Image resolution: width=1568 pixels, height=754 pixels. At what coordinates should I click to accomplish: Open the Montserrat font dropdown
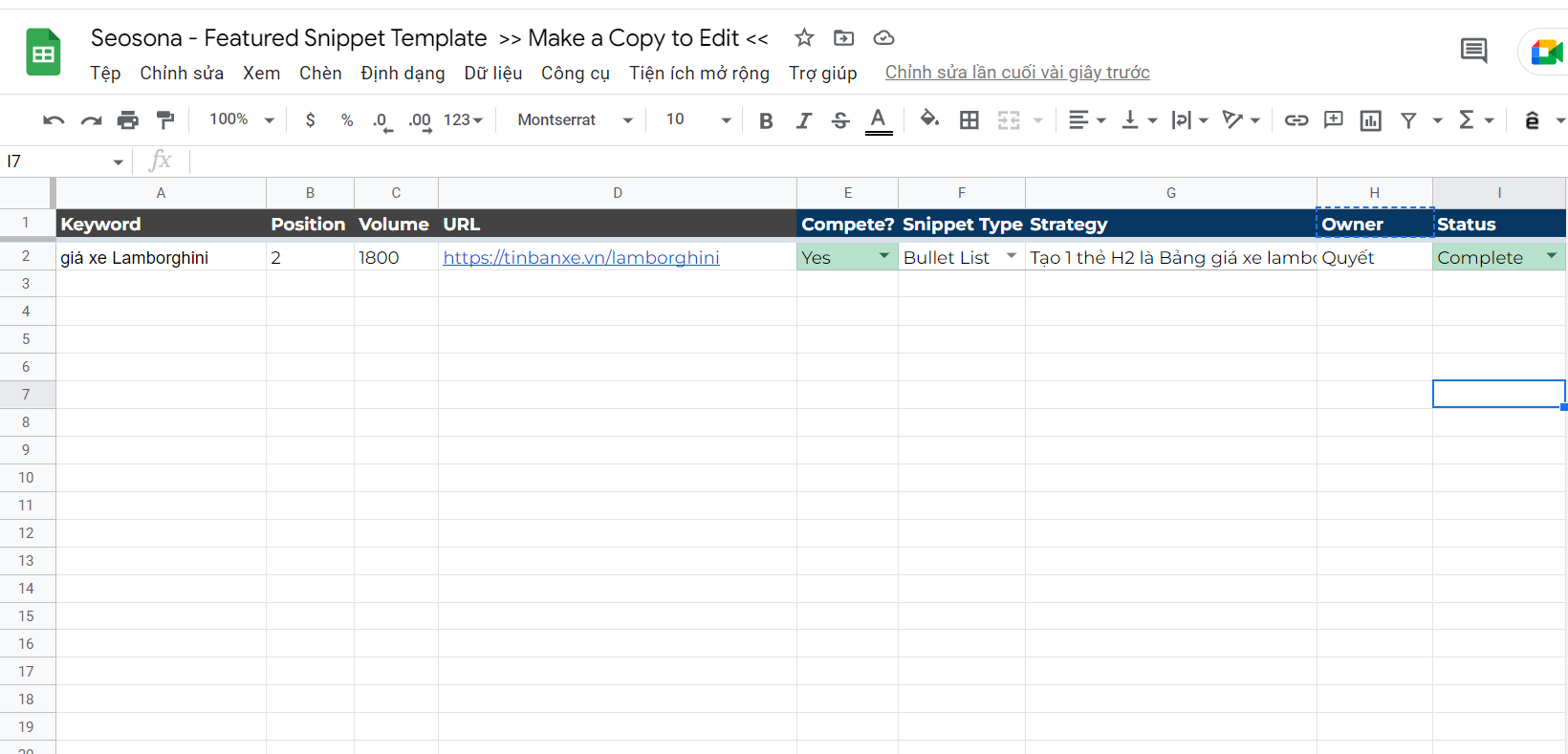point(576,120)
